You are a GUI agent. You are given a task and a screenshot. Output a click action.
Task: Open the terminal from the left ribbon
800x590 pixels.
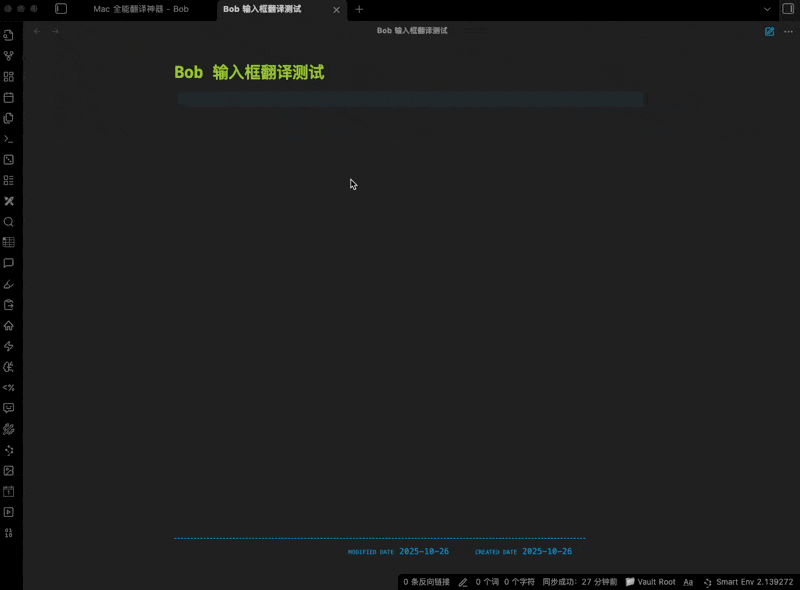tap(9, 139)
